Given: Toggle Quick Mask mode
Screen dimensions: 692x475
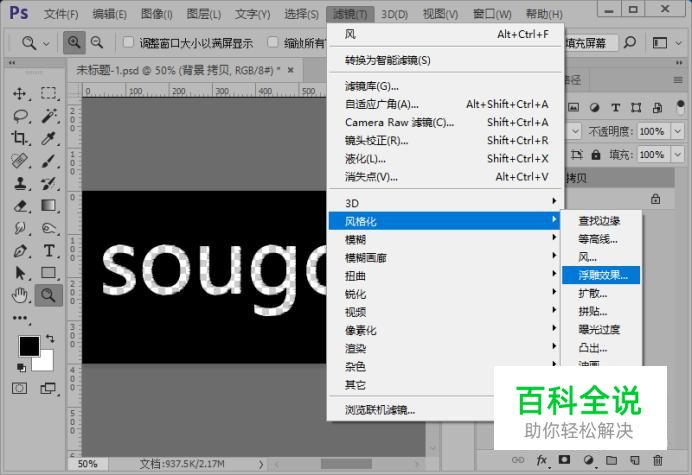Looking at the screenshot, I should click(x=19, y=388).
